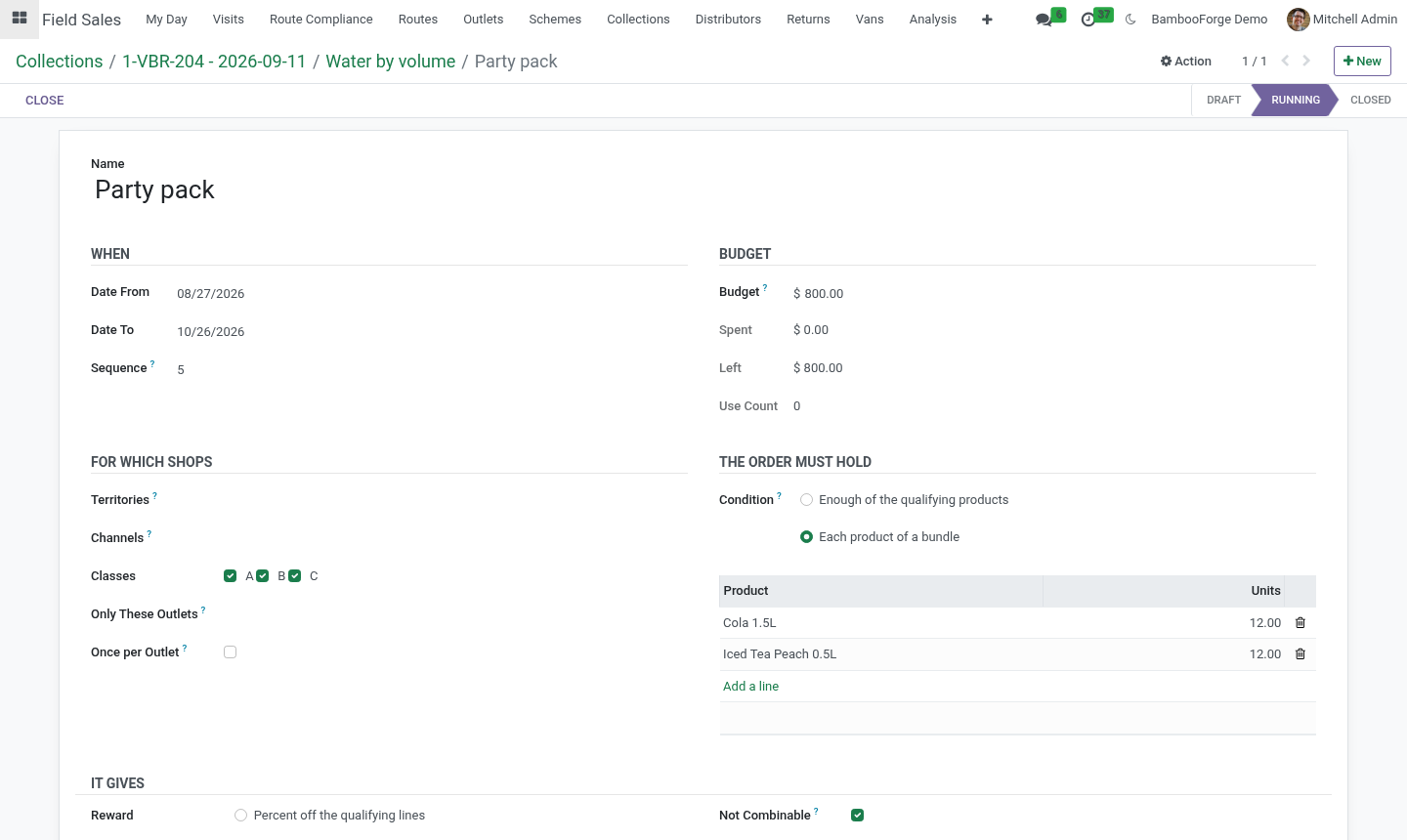Show help tooltip for Territories
This screenshot has height=840, width=1407.
click(x=155, y=496)
